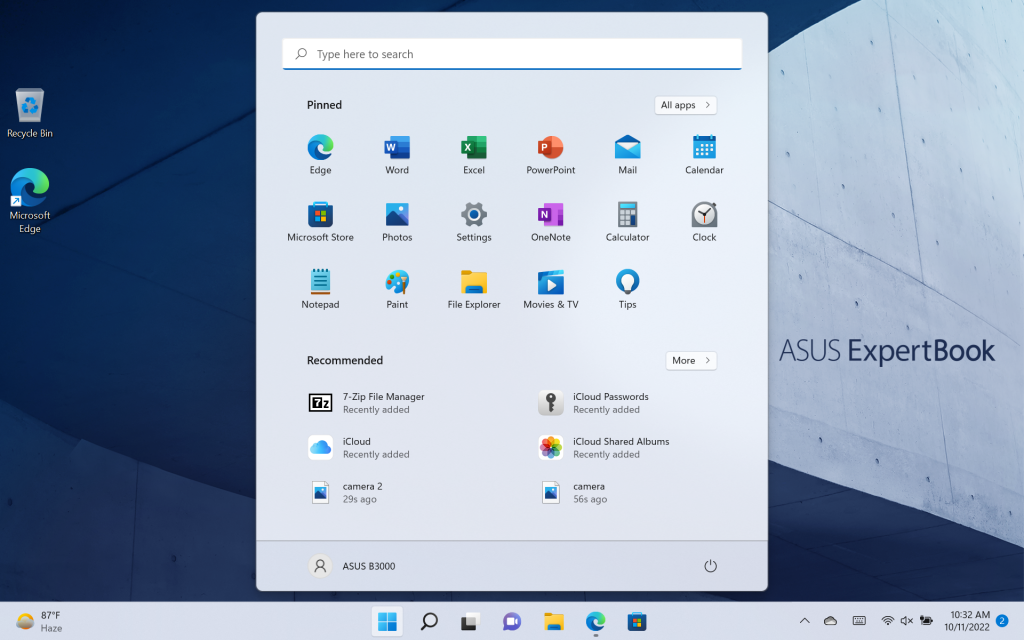Open the weather widget showing 87°F

(39, 621)
